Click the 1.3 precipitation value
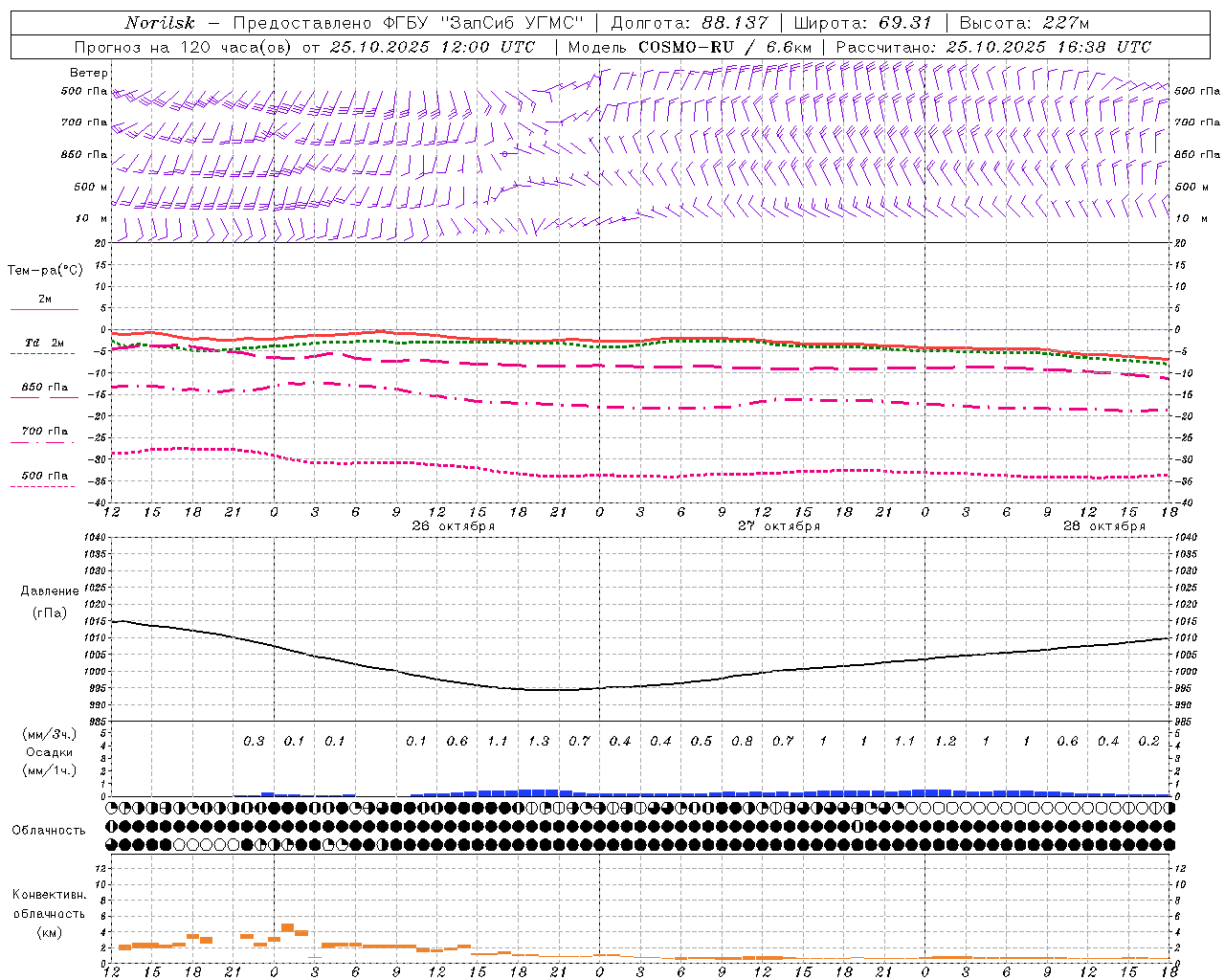The height and width of the screenshot is (980, 1225). (539, 741)
